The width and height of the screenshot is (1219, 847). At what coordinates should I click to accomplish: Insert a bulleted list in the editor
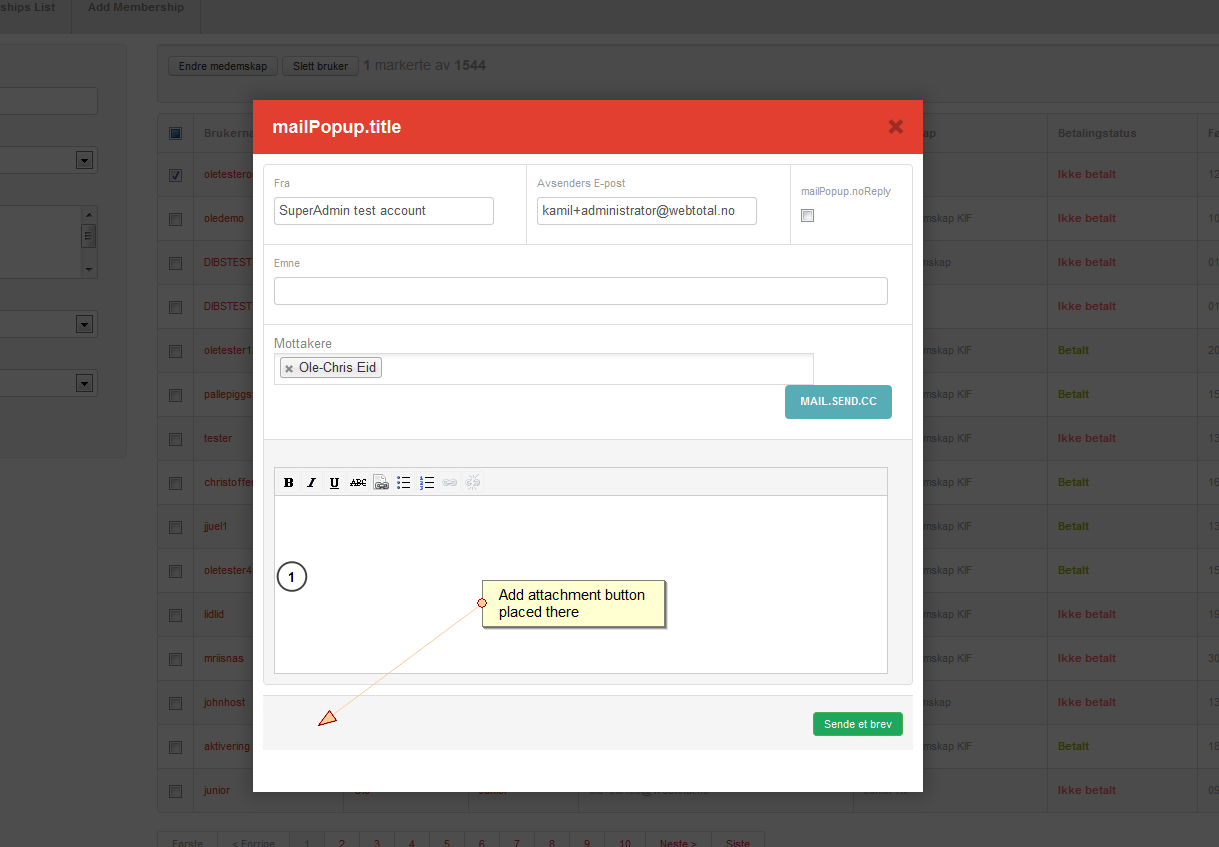(404, 482)
